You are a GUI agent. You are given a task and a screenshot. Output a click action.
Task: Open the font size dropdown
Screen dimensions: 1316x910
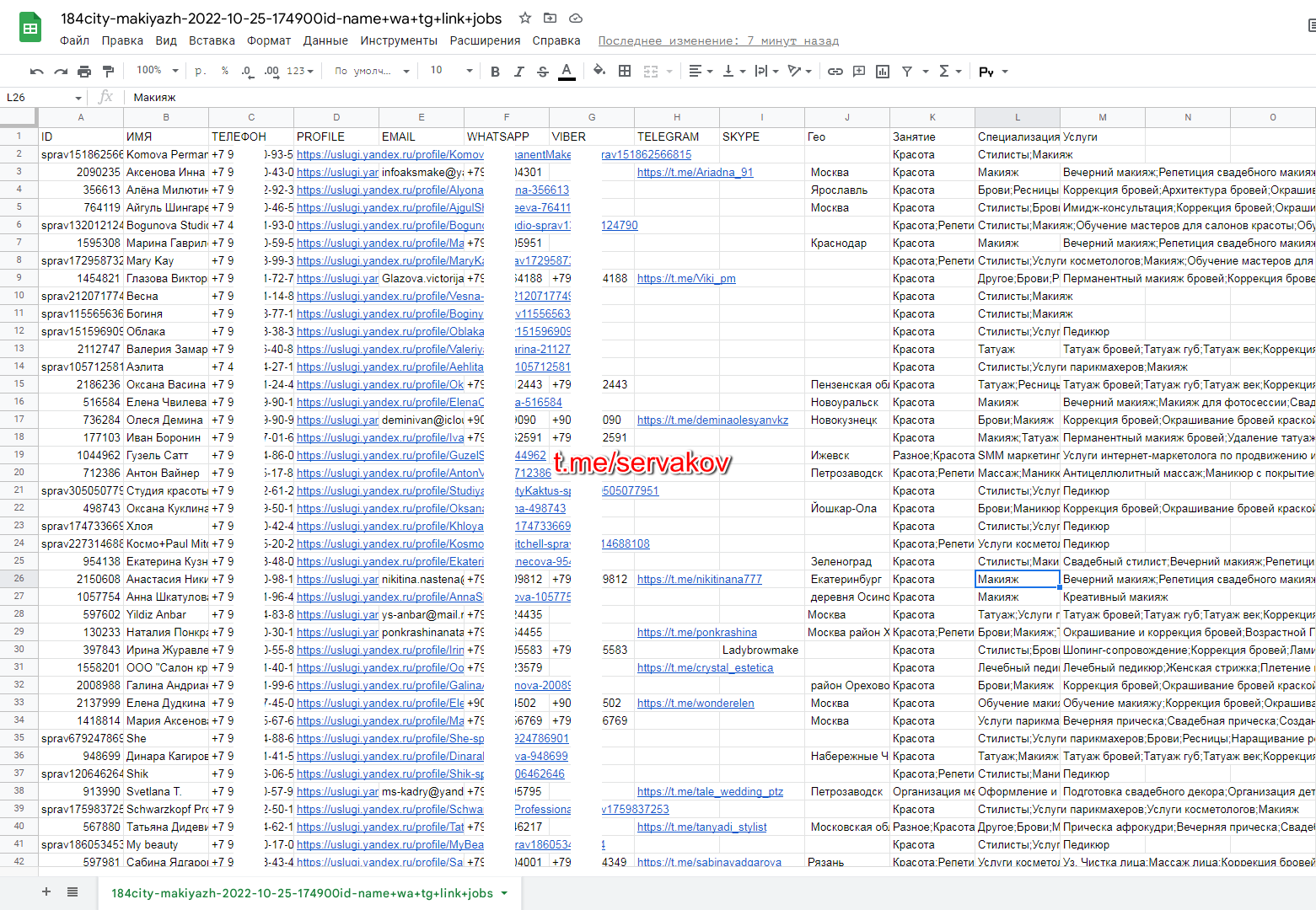click(452, 71)
